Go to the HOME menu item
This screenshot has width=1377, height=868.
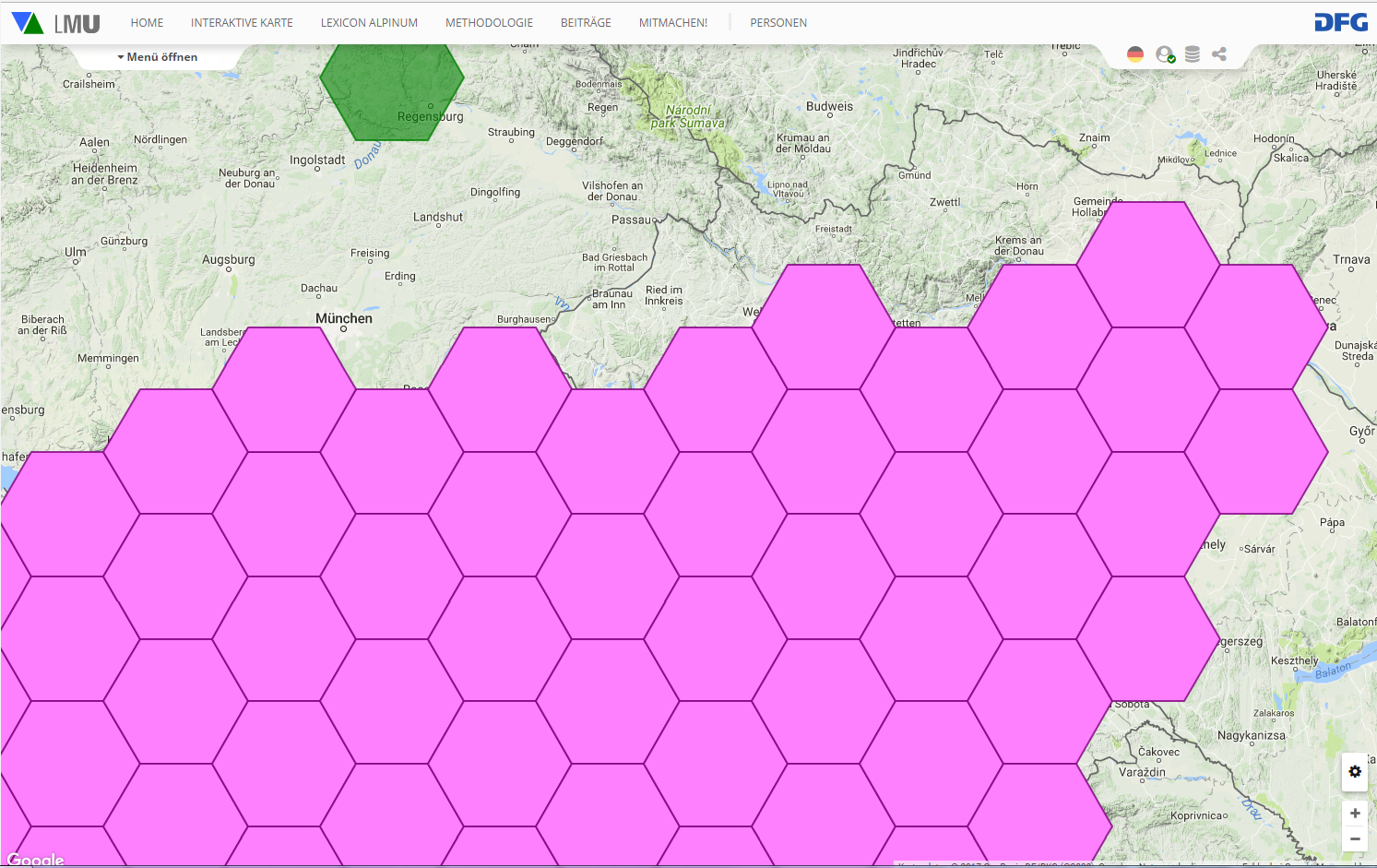[x=147, y=23]
